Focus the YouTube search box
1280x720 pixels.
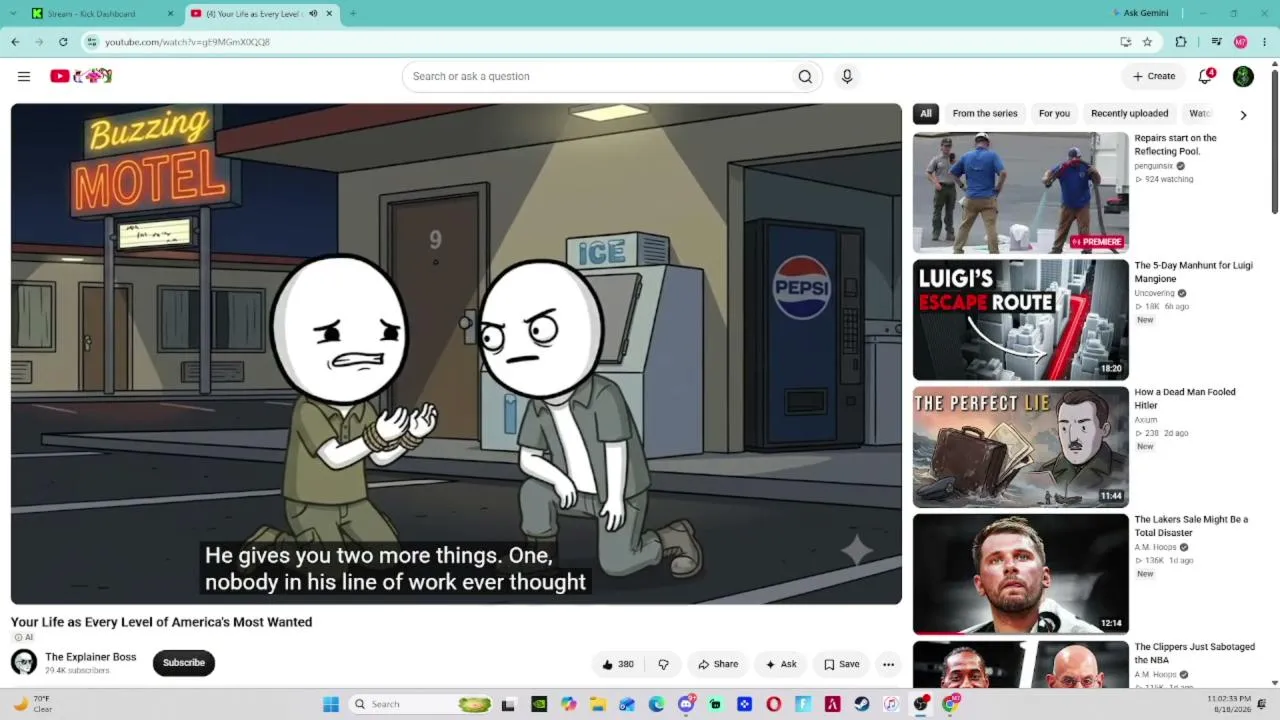pos(596,76)
